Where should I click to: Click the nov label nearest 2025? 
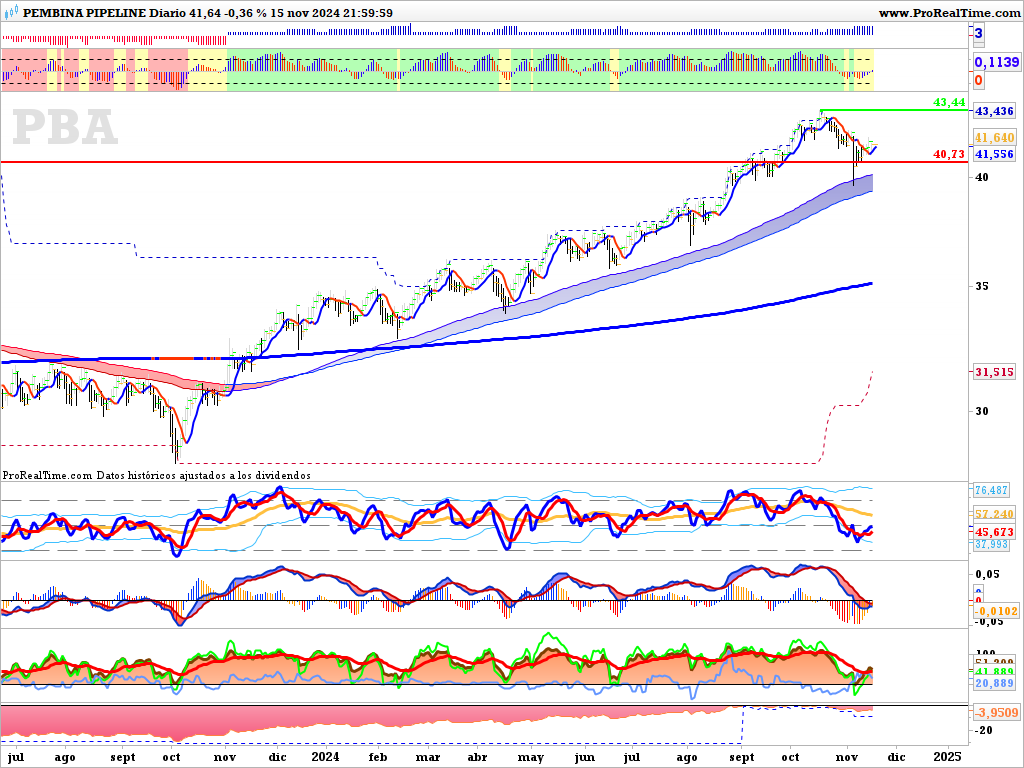coord(846,757)
